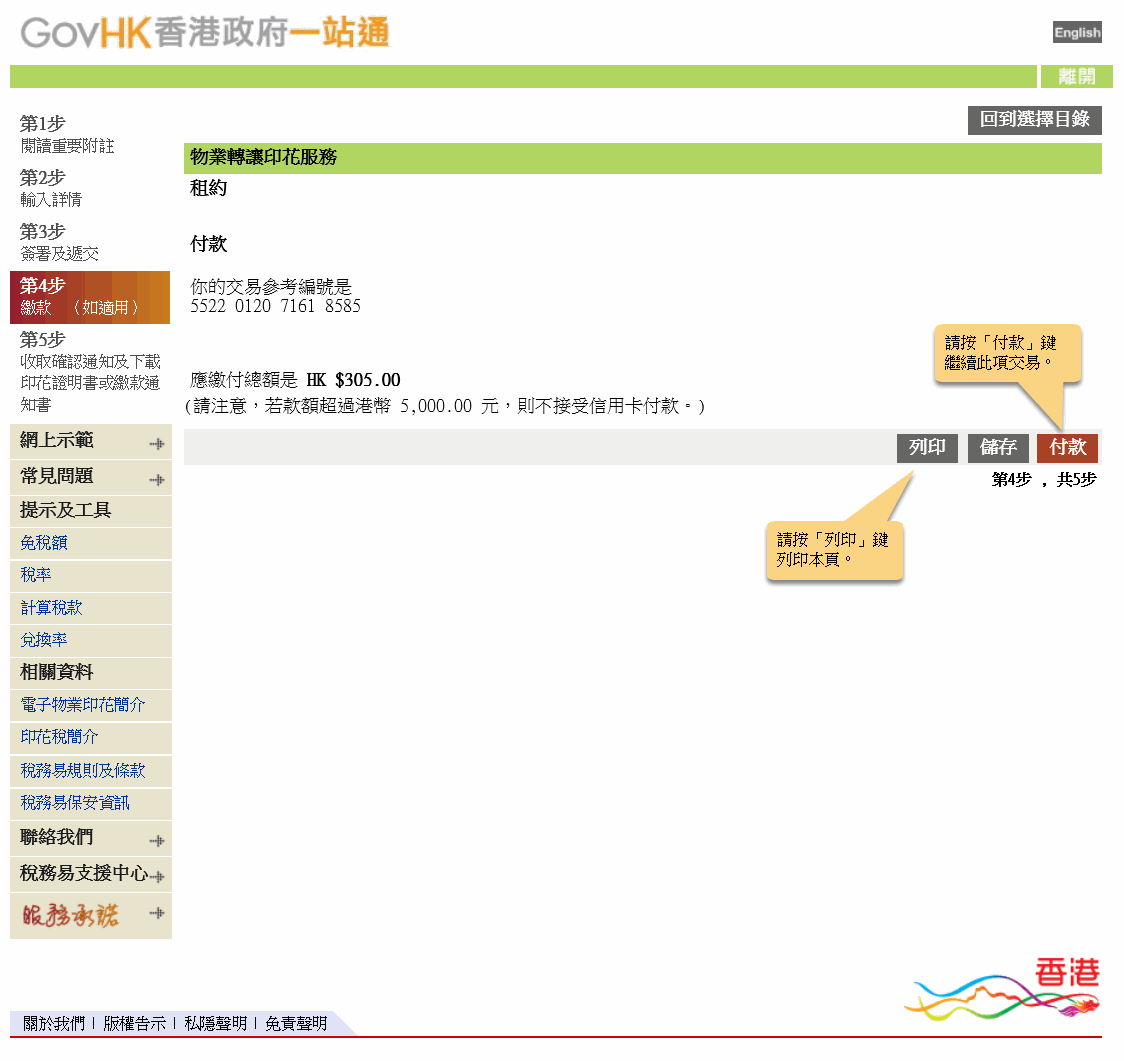Open the 兌換率 link
Image resolution: width=1124 pixels, height=1061 pixels.
(x=44, y=639)
